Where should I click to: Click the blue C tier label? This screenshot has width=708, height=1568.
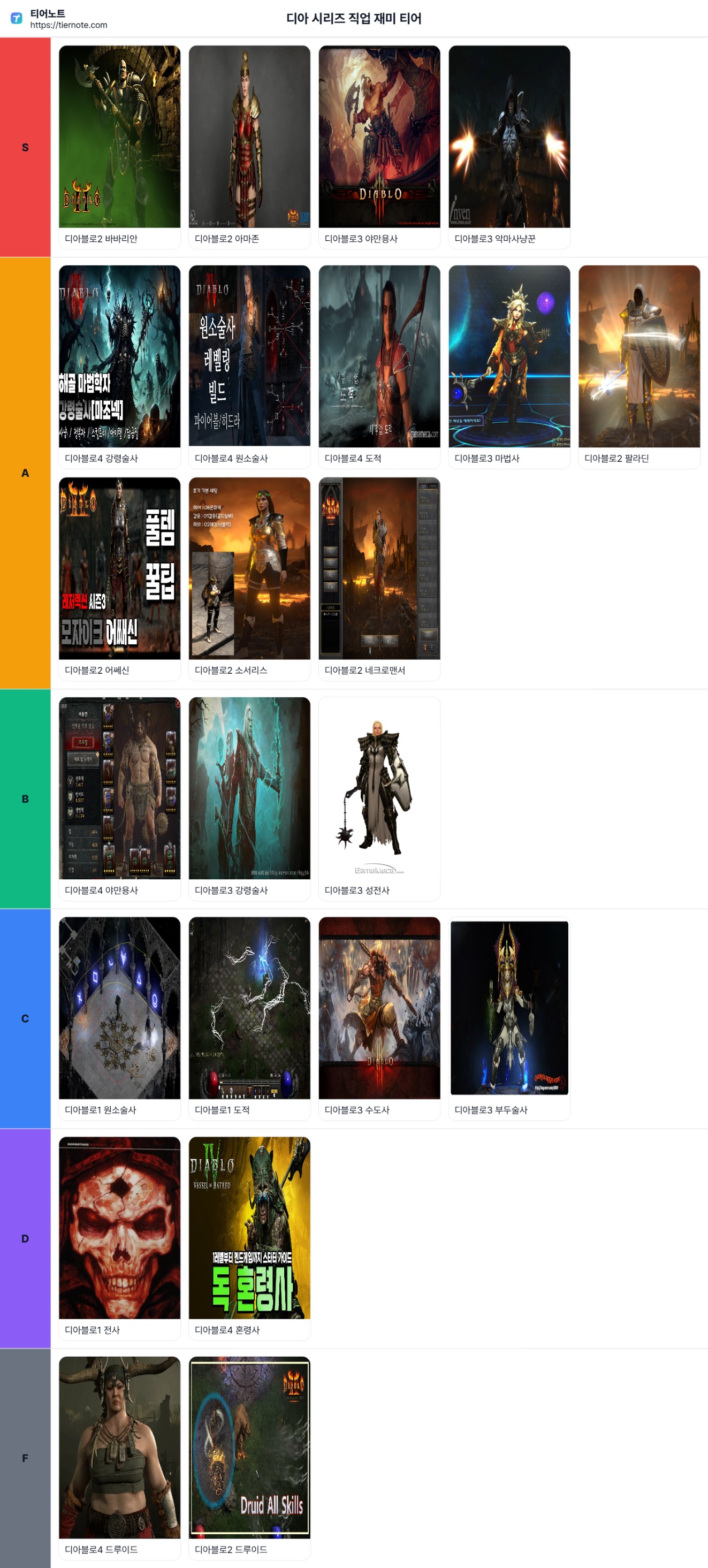25,1018
